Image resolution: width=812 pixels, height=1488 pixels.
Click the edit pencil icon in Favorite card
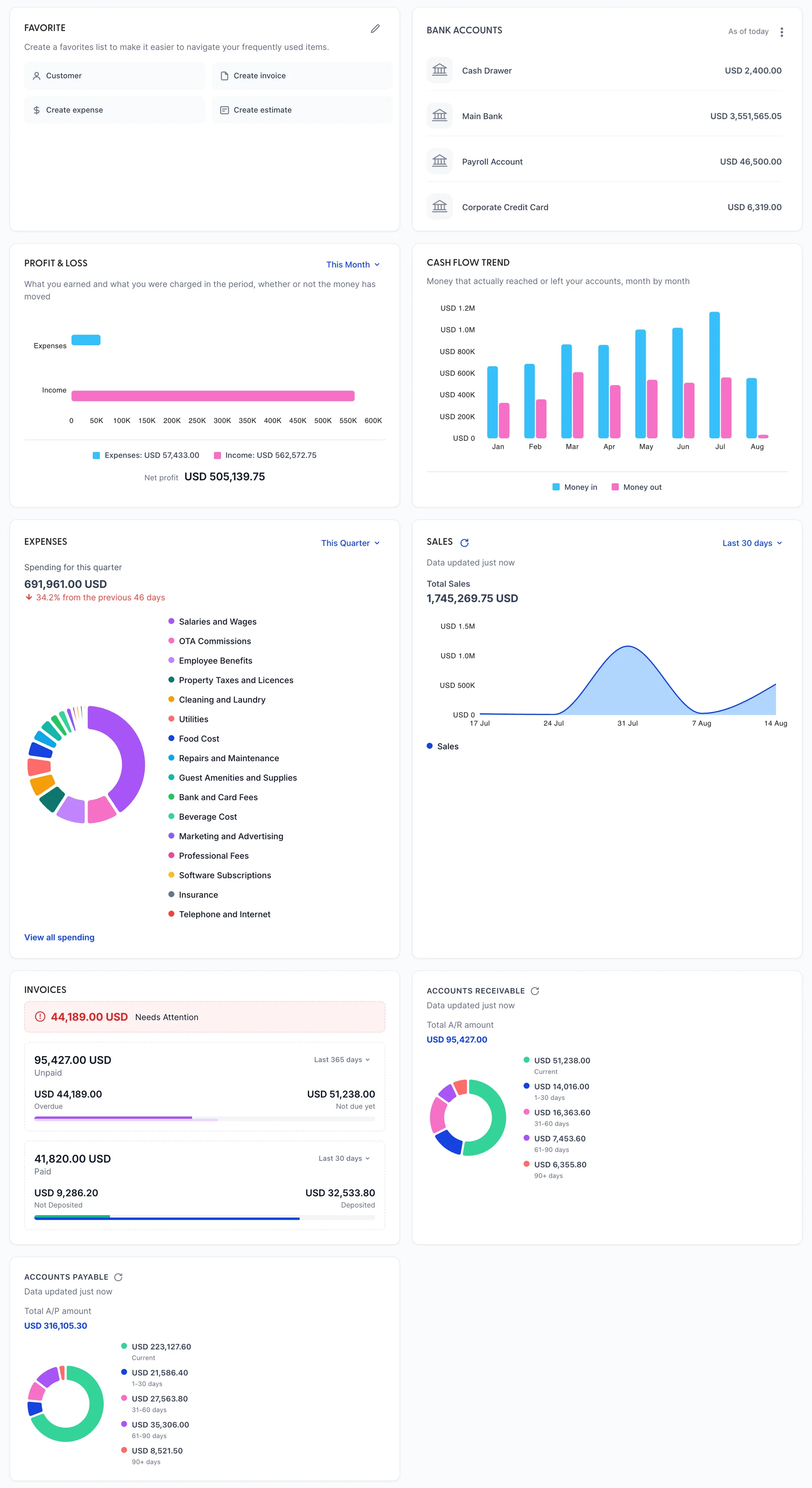click(x=375, y=28)
